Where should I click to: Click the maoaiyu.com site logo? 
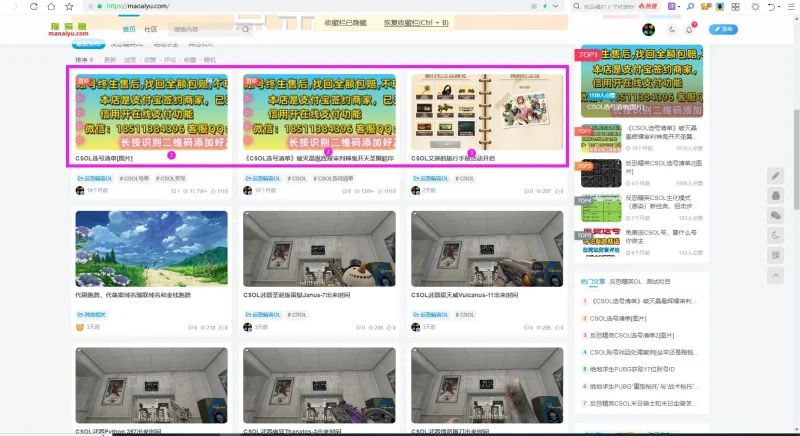coord(68,30)
